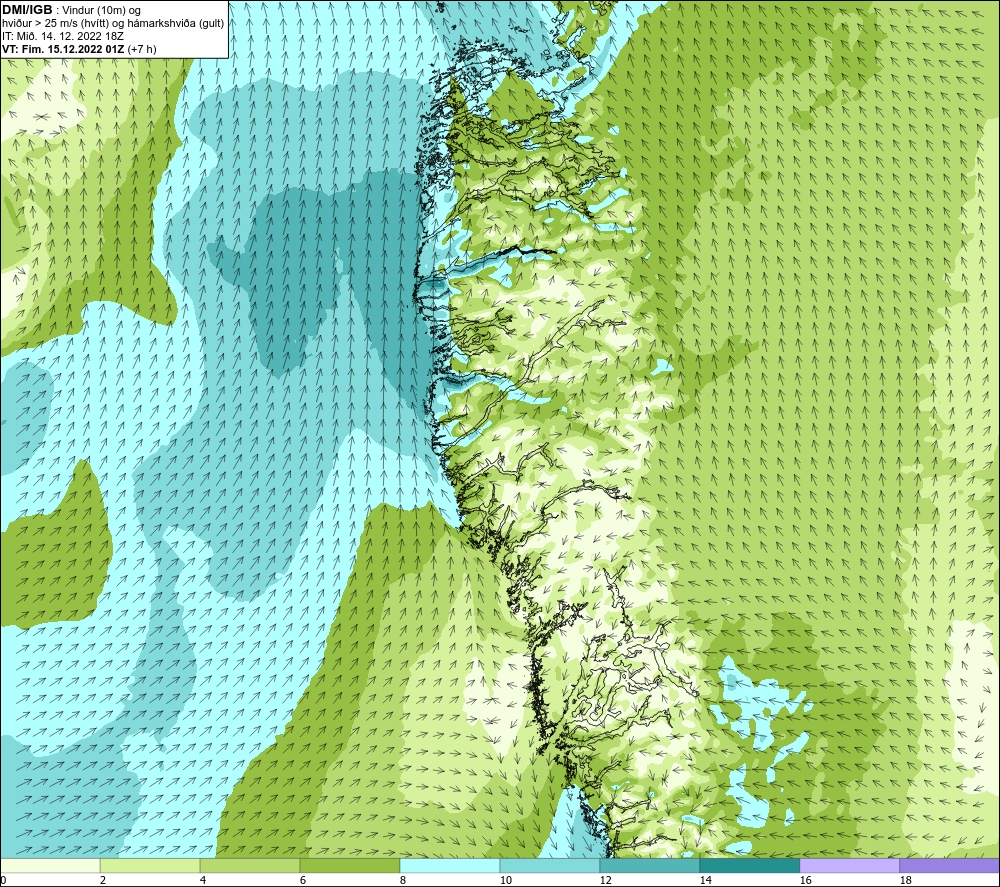
Task: Click the teal 12–14 m/s legend swatch
Action: coord(650,865)
